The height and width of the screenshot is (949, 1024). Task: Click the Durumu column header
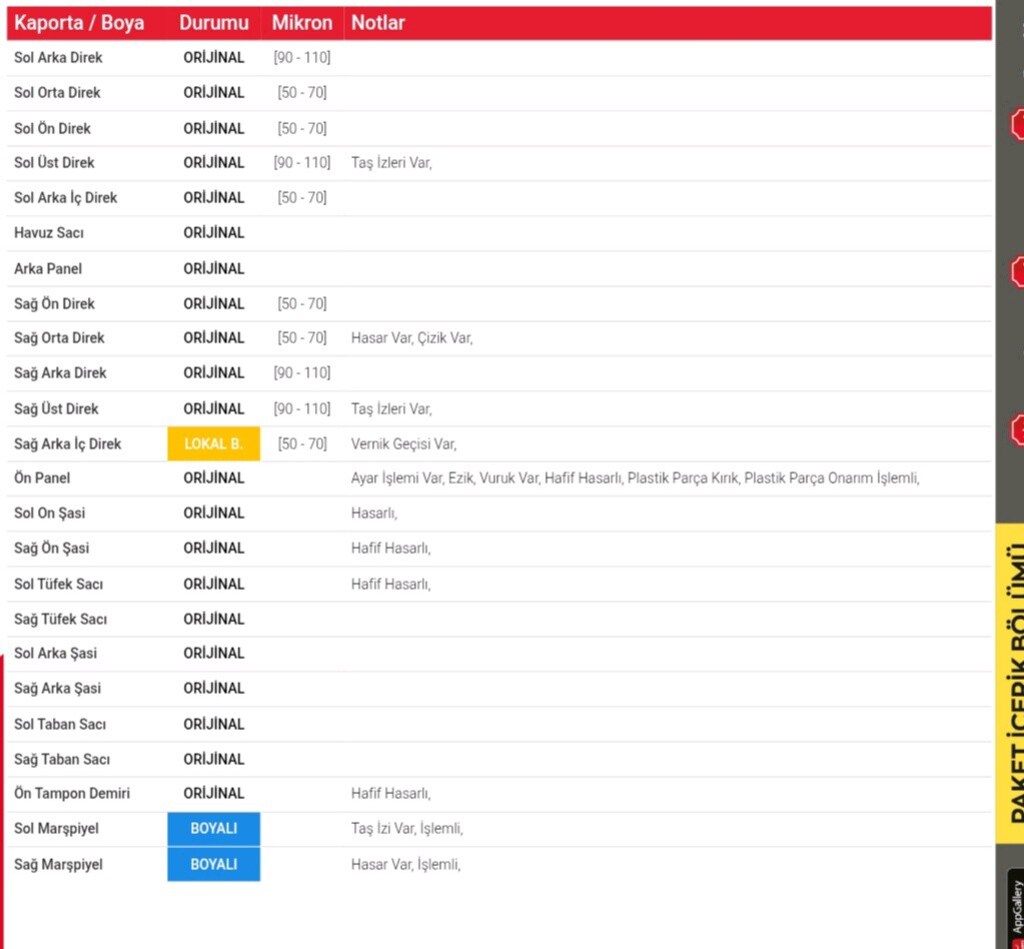point(214,23)
